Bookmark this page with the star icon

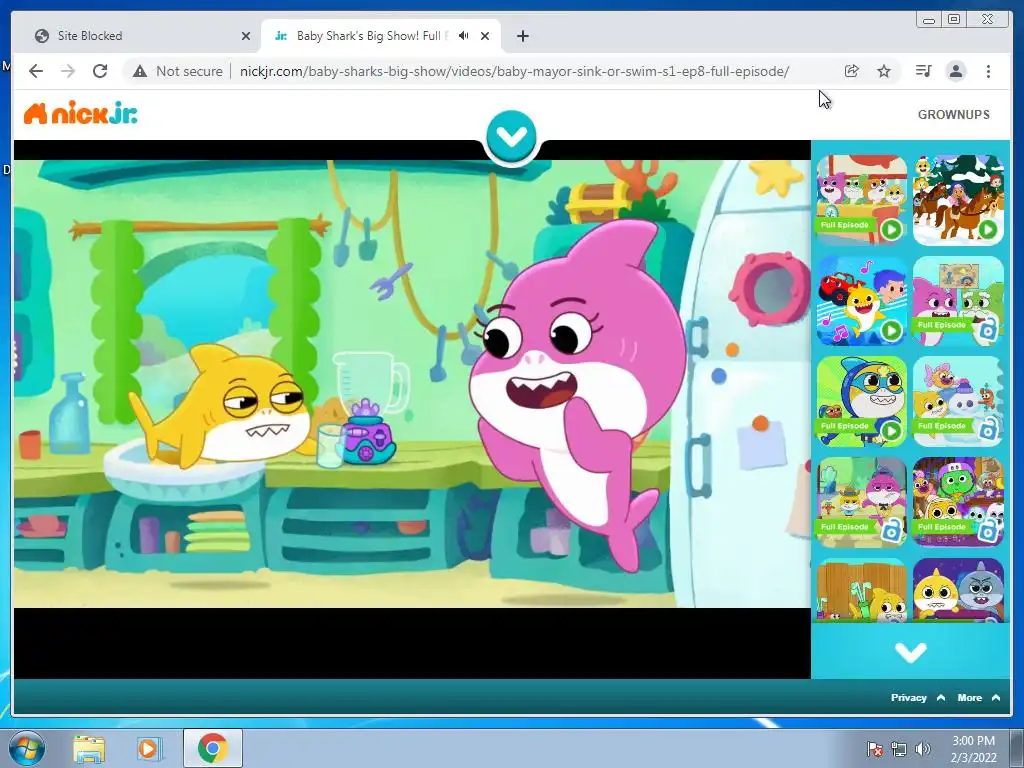(884, 71)
